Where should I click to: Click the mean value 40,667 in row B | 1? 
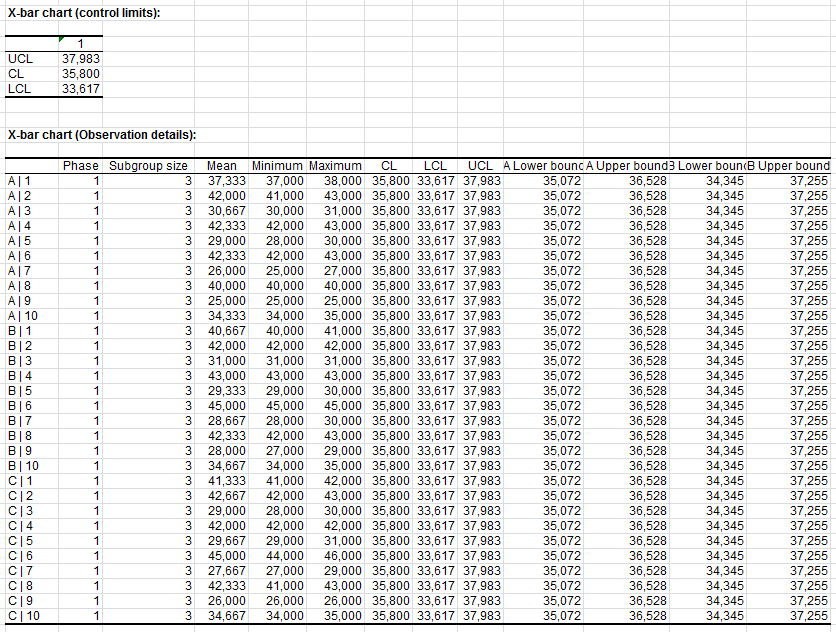coord(226,330)
